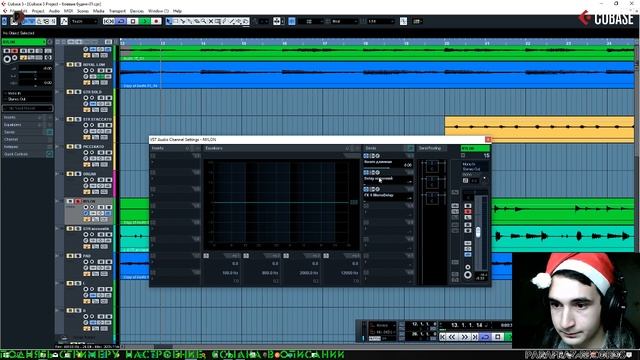Open the Stereo Out routing in the inspector

click(x=27, y=99)
